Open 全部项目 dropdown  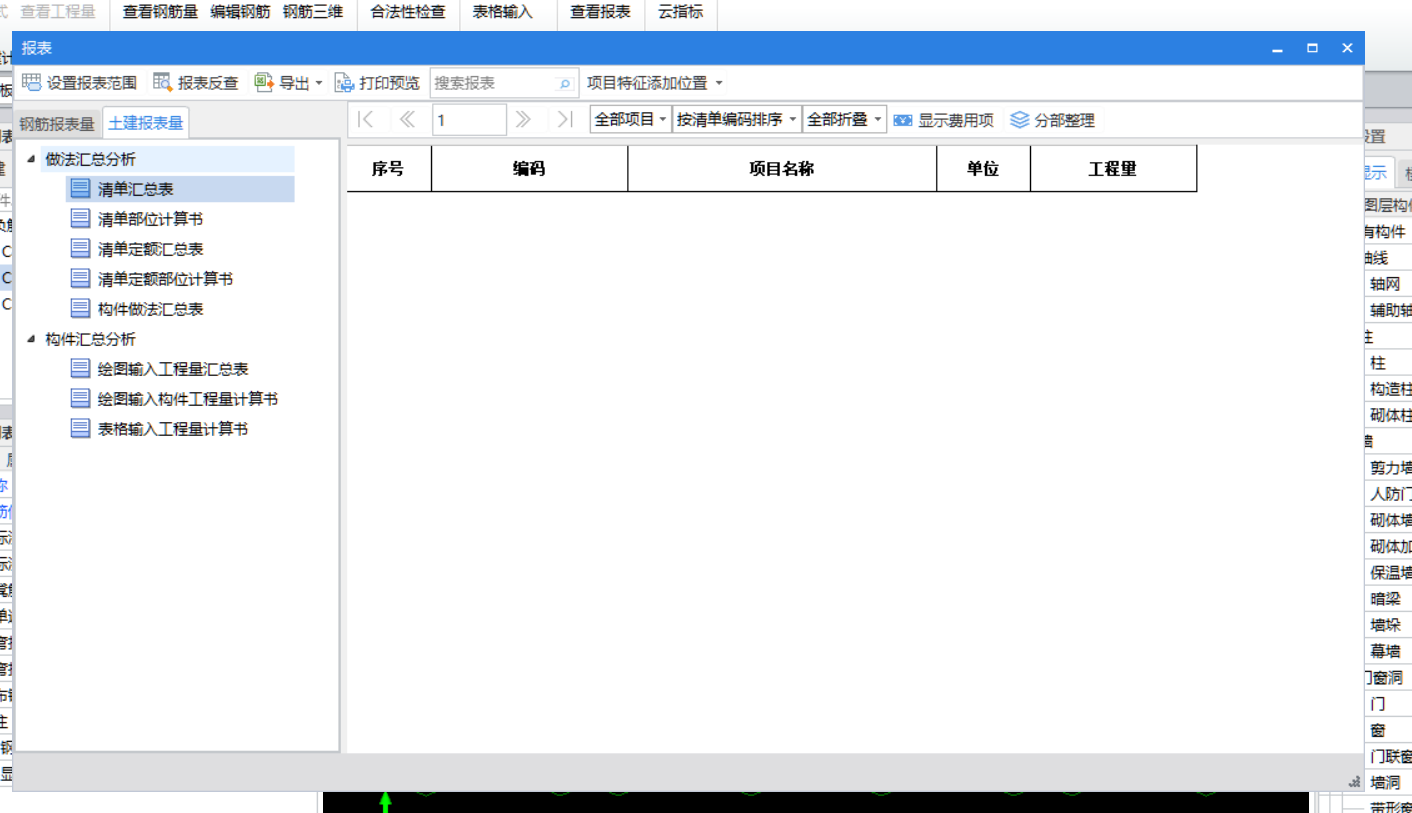pos(631,120)
